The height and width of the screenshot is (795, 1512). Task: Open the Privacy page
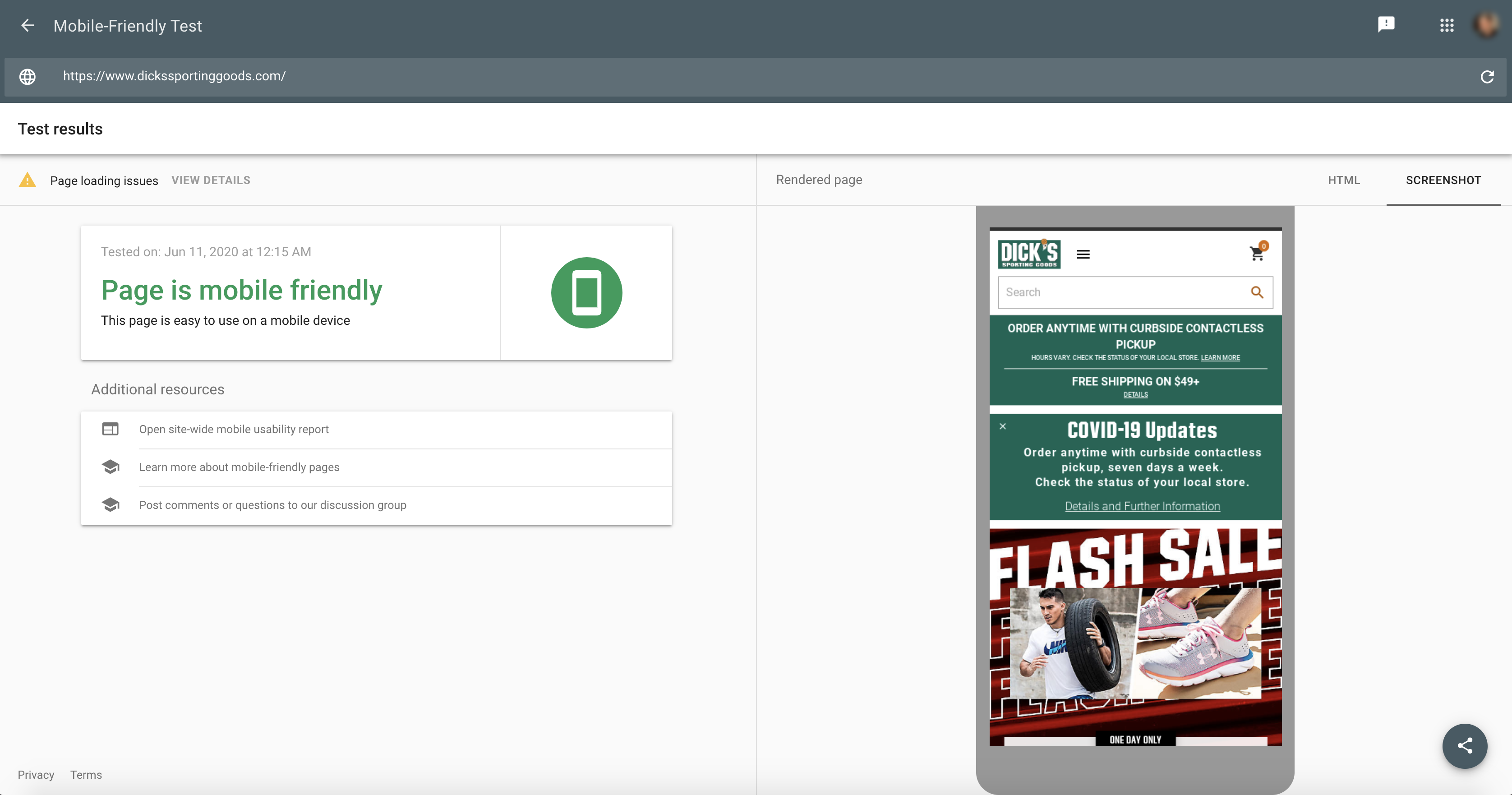[x=36, y=774]
